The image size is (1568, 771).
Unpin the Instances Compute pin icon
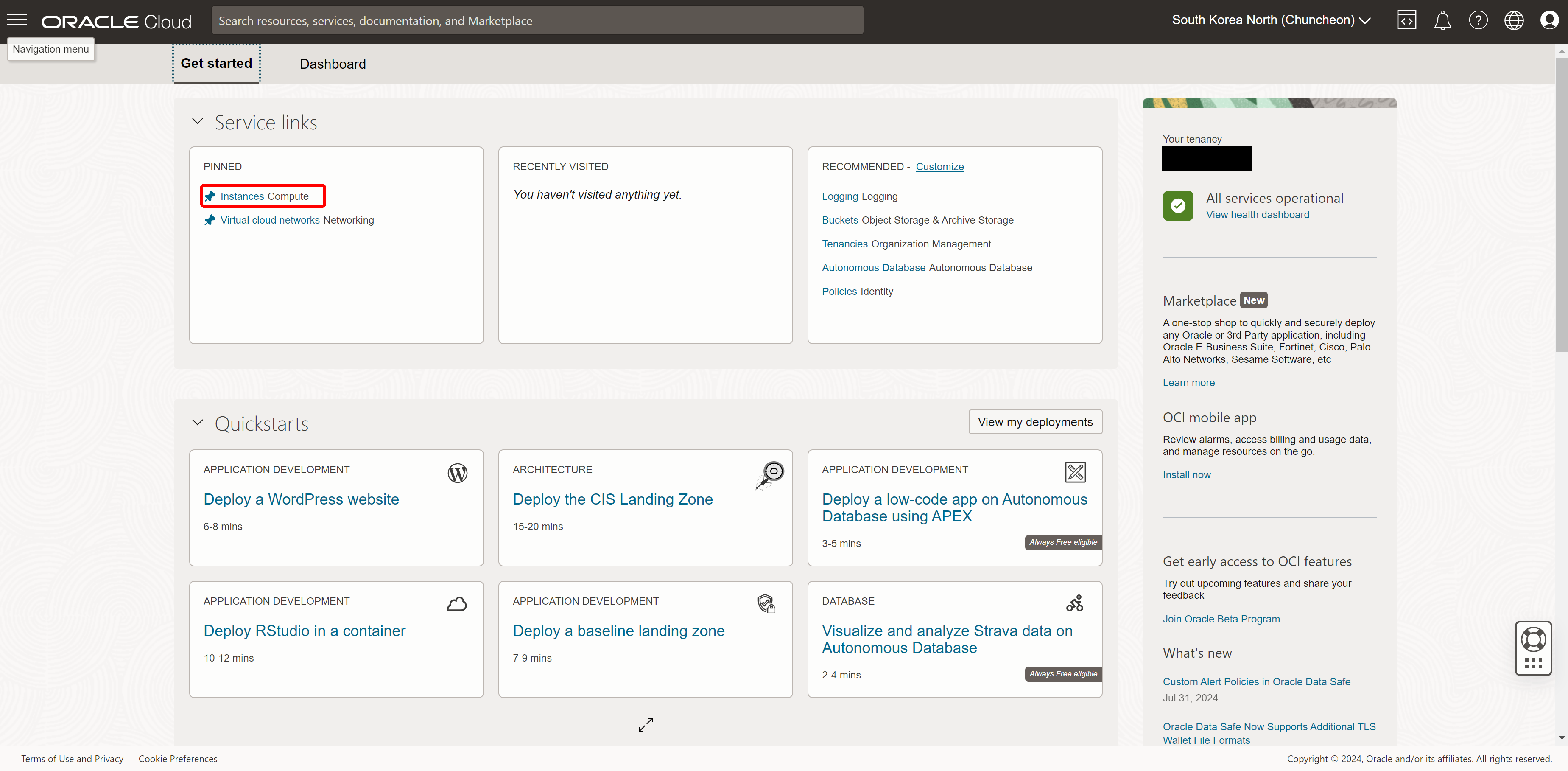pyautogui.click(x=210, y=196)
